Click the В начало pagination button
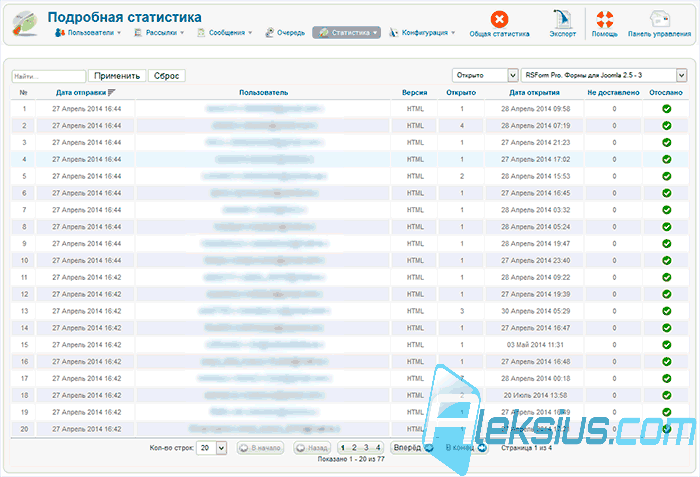Screen dimensions: 700x477 point(260,448)
